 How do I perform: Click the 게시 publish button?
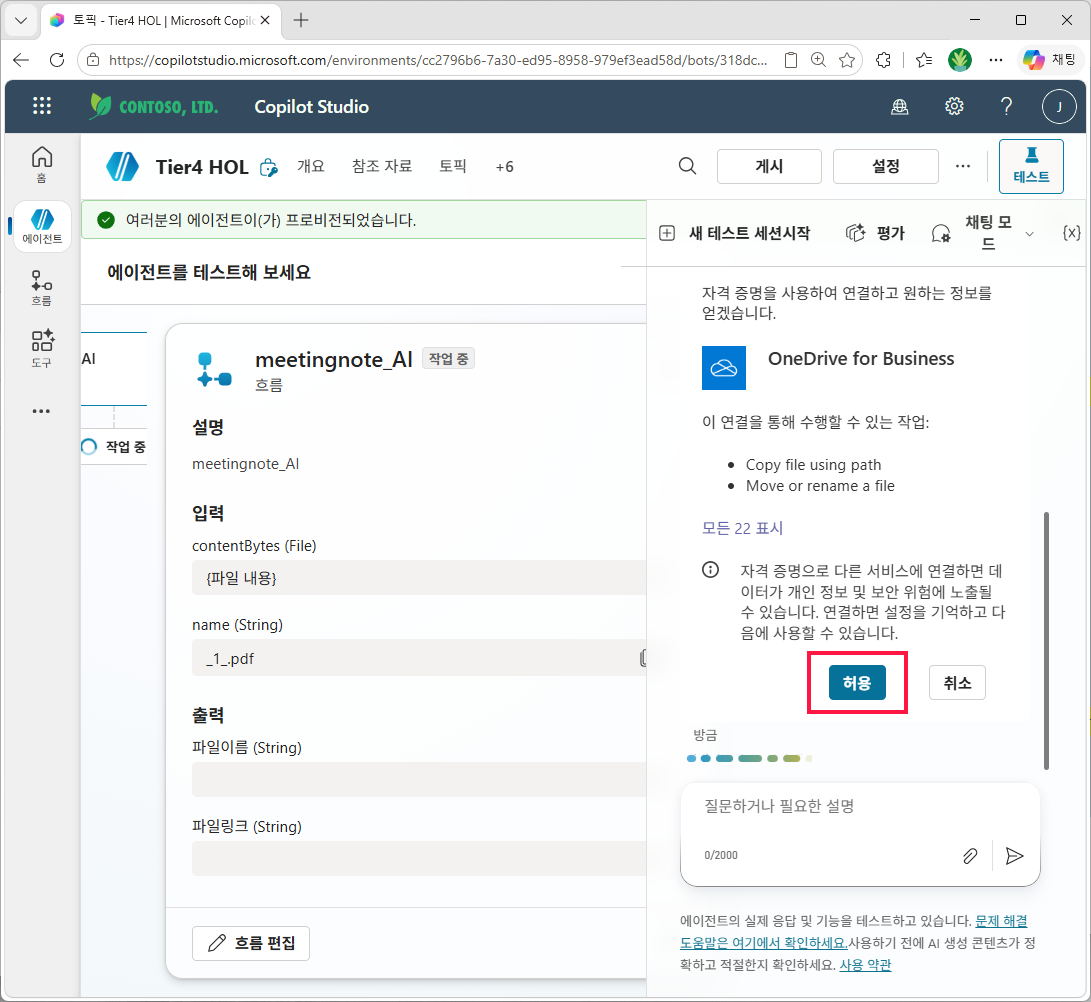(769, 166)
